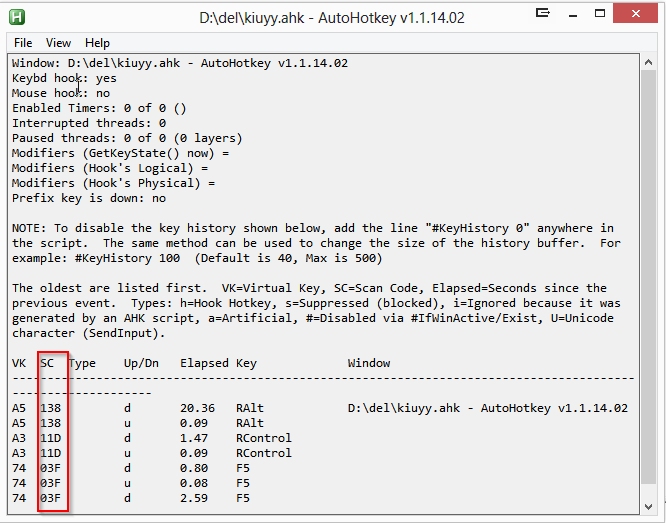Image resolution: width=666 pixels, height=523 pixels.
Task: Click the elapsed value 2.59
Action: (194, 498)
